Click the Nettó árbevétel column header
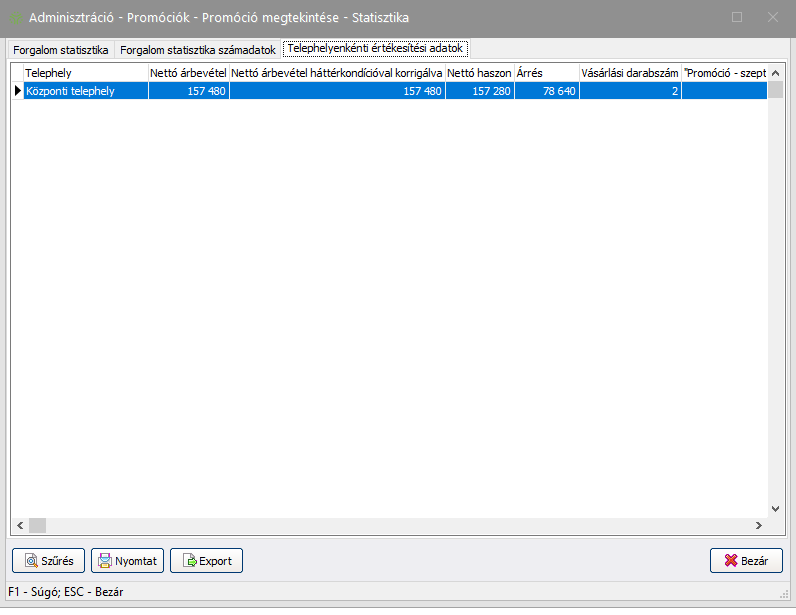This screenshot has width=796, height=615. [x=188, y=73]
